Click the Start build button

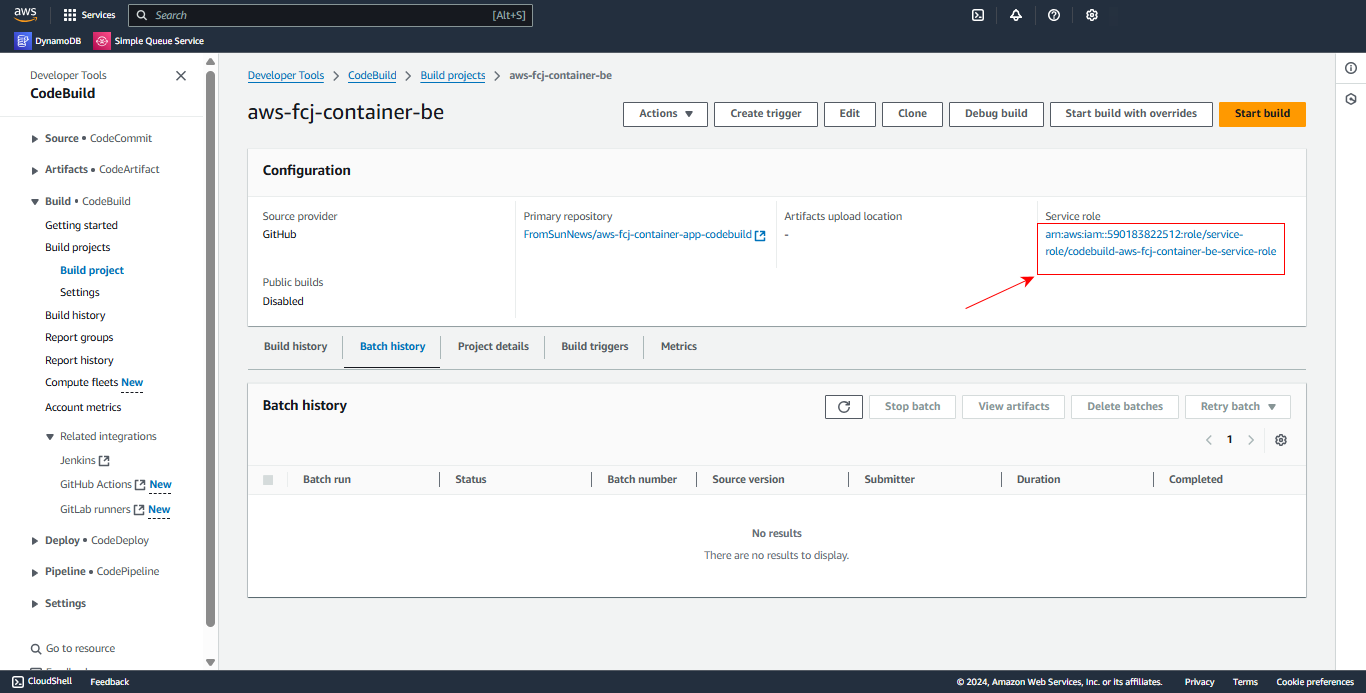[1262, 114]
